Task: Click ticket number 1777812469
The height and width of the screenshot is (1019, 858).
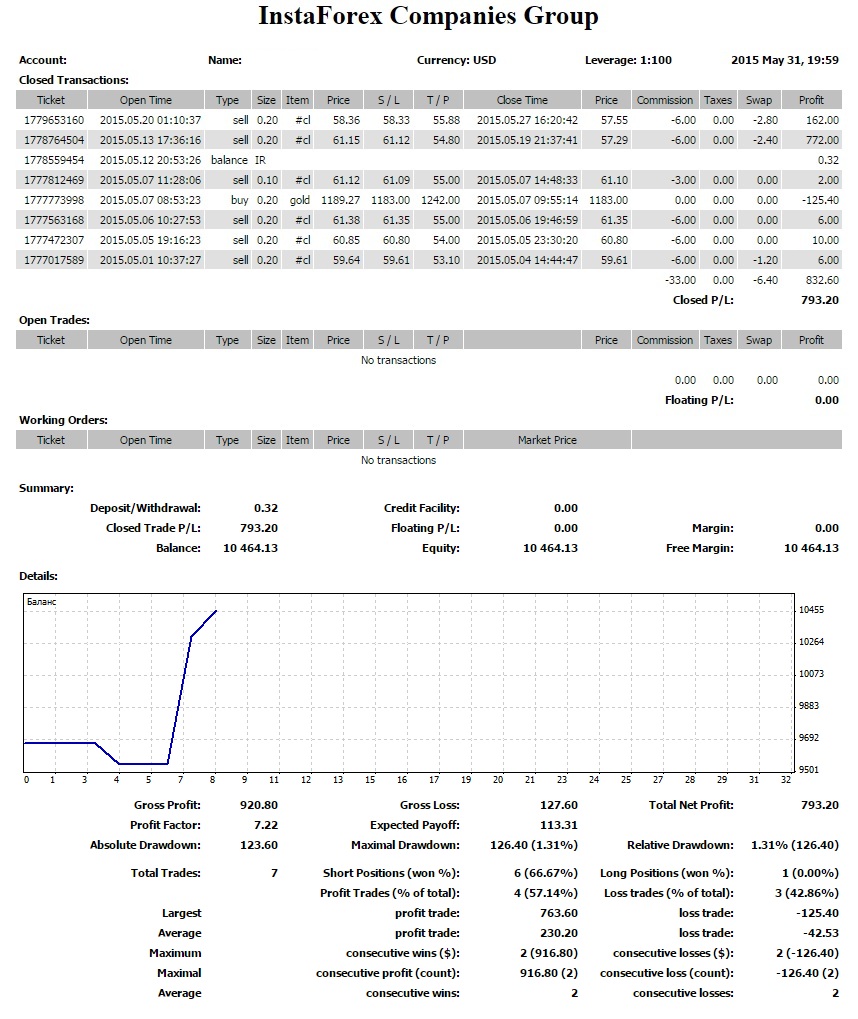Action: point(54,180)
